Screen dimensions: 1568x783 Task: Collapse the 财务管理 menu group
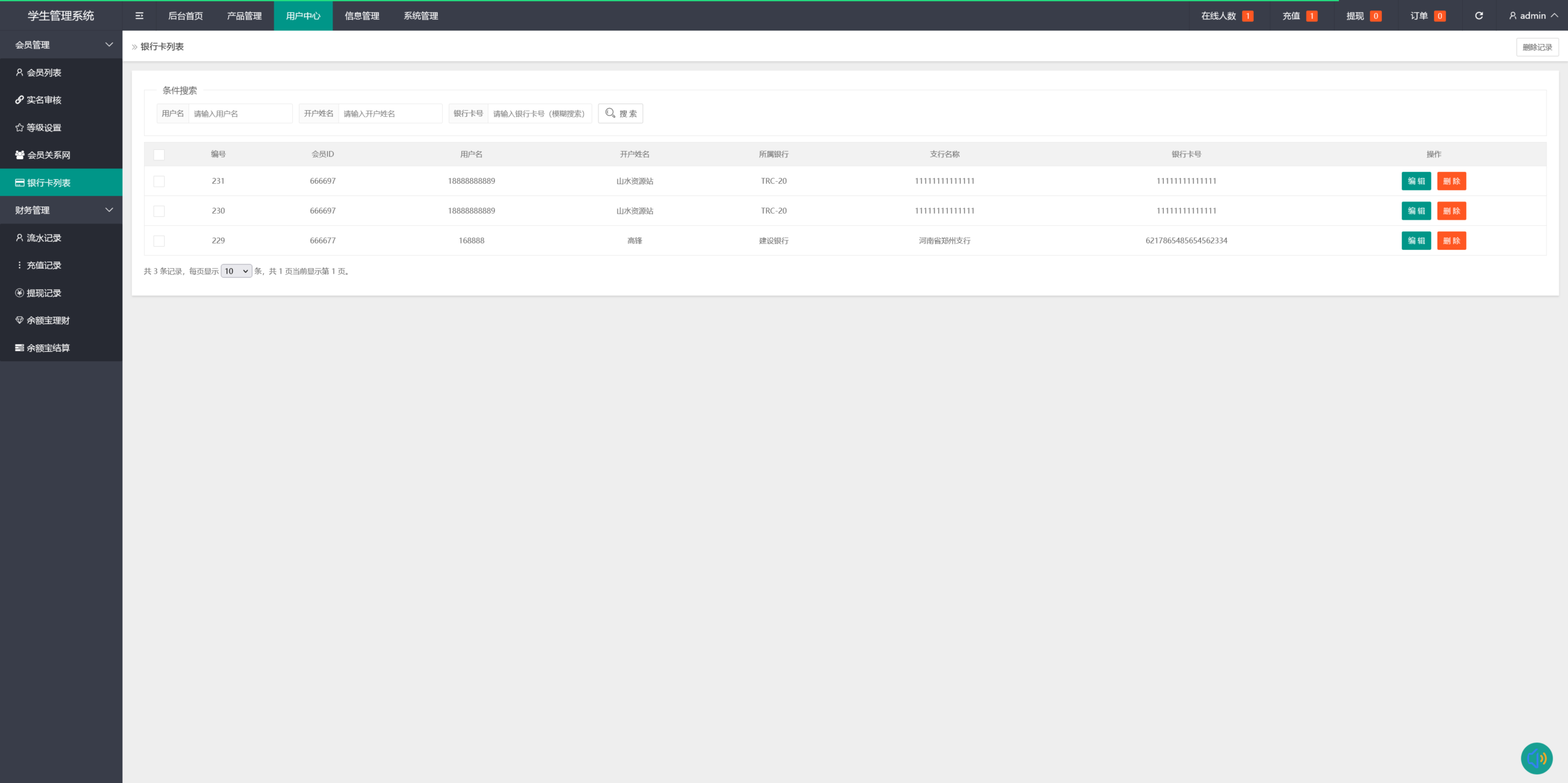(61, 210)
